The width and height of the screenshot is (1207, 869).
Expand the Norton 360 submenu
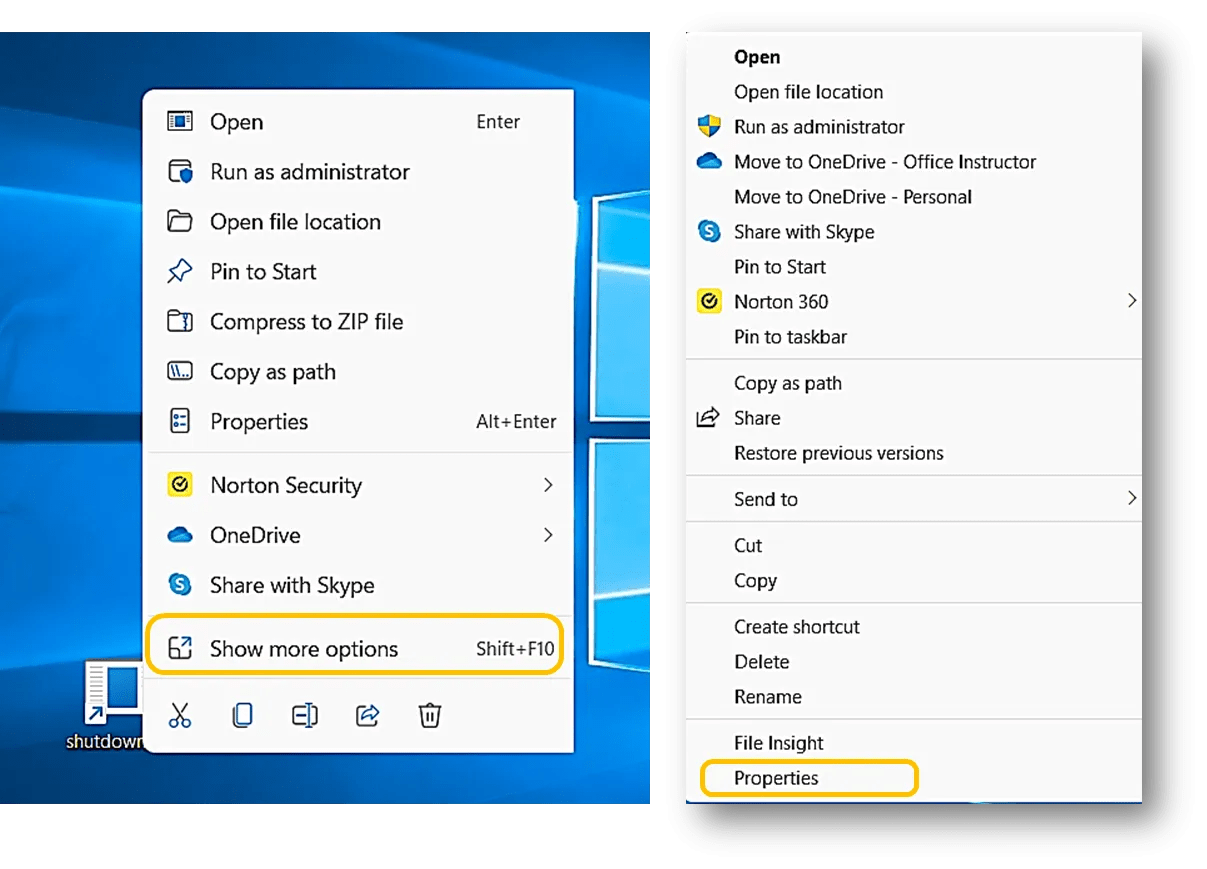point(1132,301)
